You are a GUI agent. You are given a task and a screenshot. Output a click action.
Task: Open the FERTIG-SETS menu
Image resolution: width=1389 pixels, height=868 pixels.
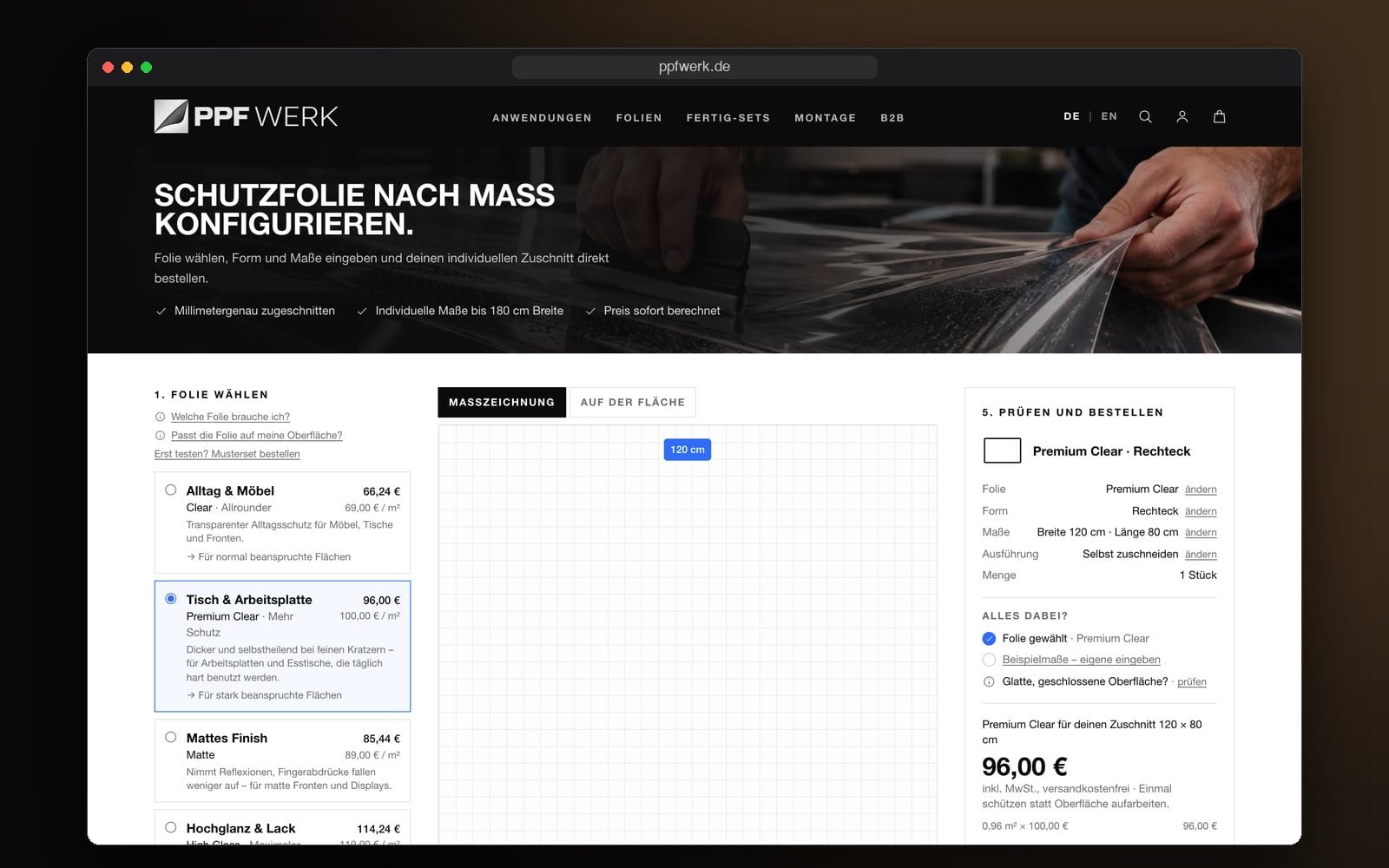tap(728, 118)
